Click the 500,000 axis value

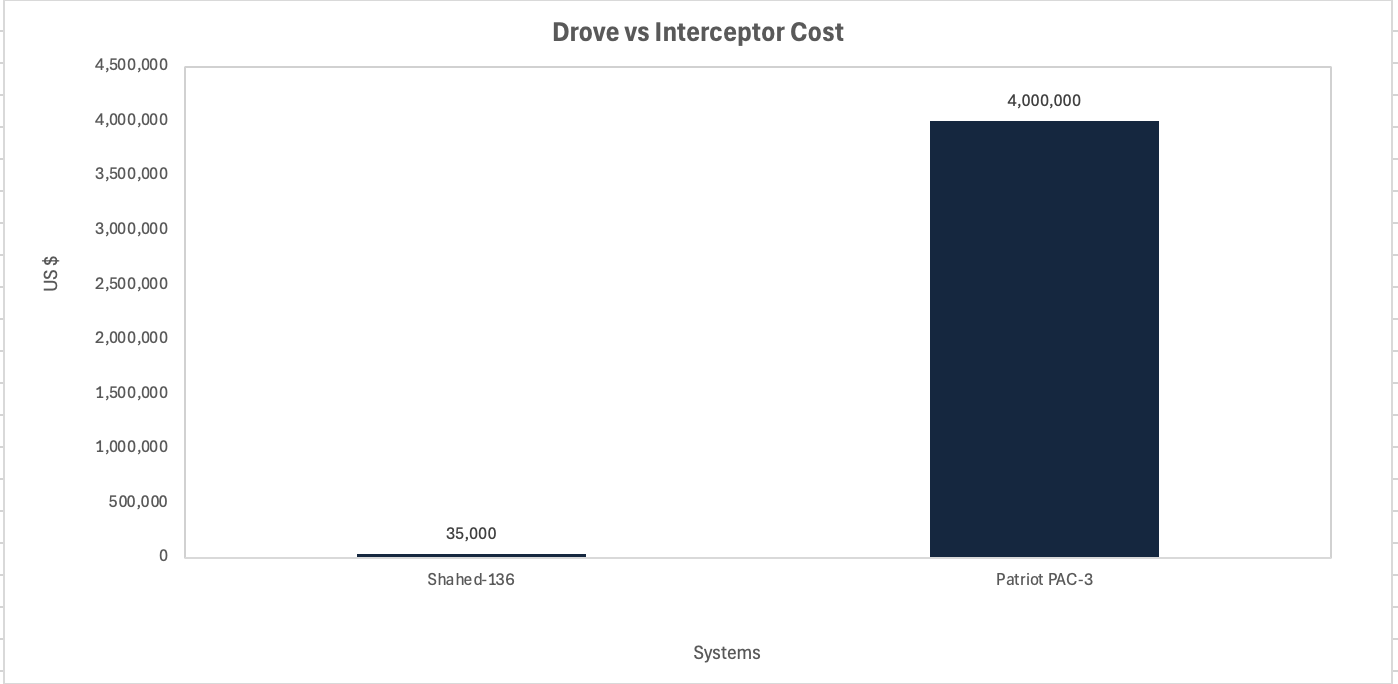(140, 502)
